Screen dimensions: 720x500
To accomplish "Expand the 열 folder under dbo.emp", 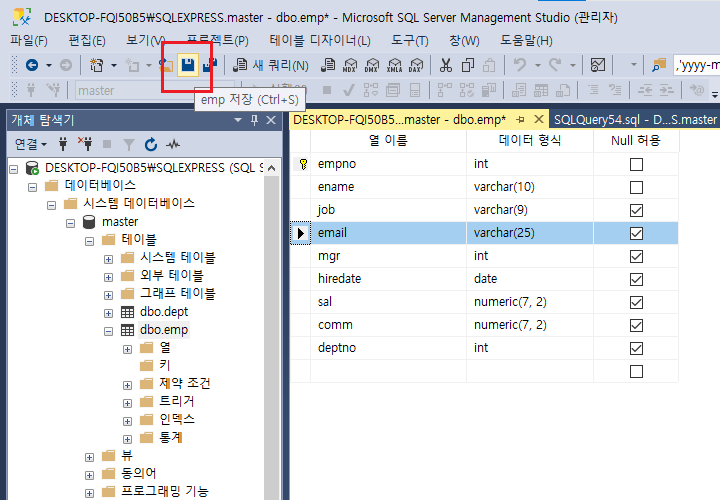I will 128,349.
